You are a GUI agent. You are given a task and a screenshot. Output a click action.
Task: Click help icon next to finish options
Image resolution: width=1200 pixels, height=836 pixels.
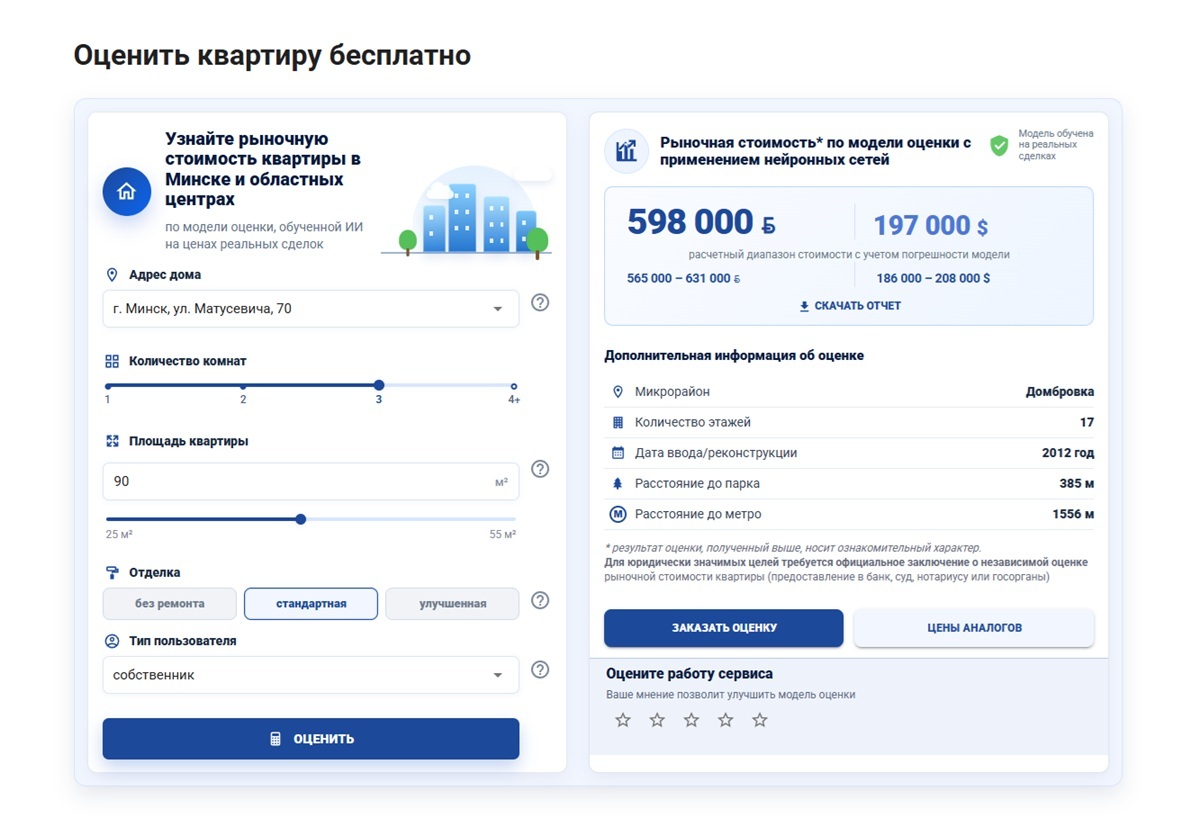[540, 600]
